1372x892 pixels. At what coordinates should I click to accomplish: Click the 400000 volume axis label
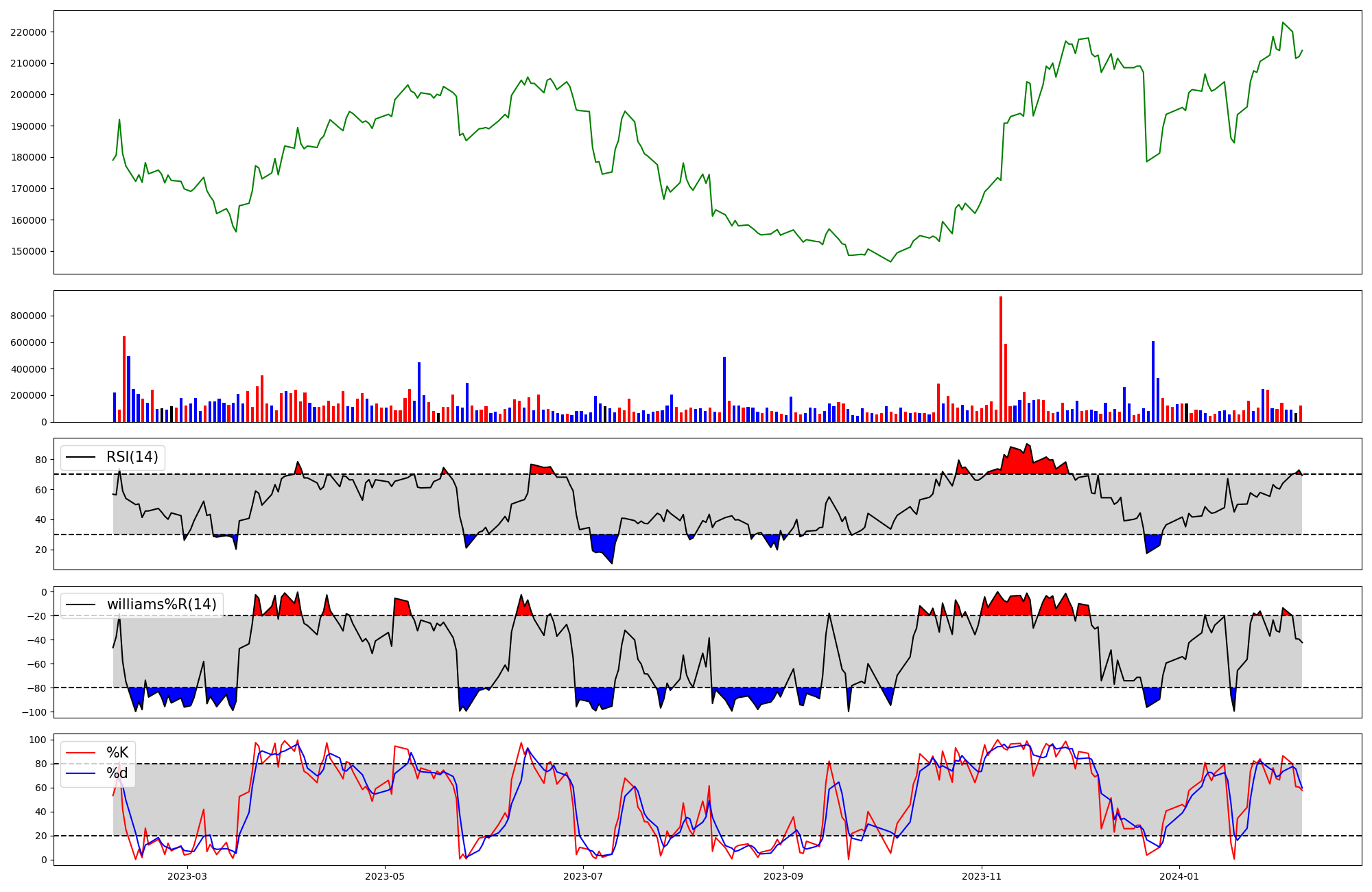[x=28, y=369]
